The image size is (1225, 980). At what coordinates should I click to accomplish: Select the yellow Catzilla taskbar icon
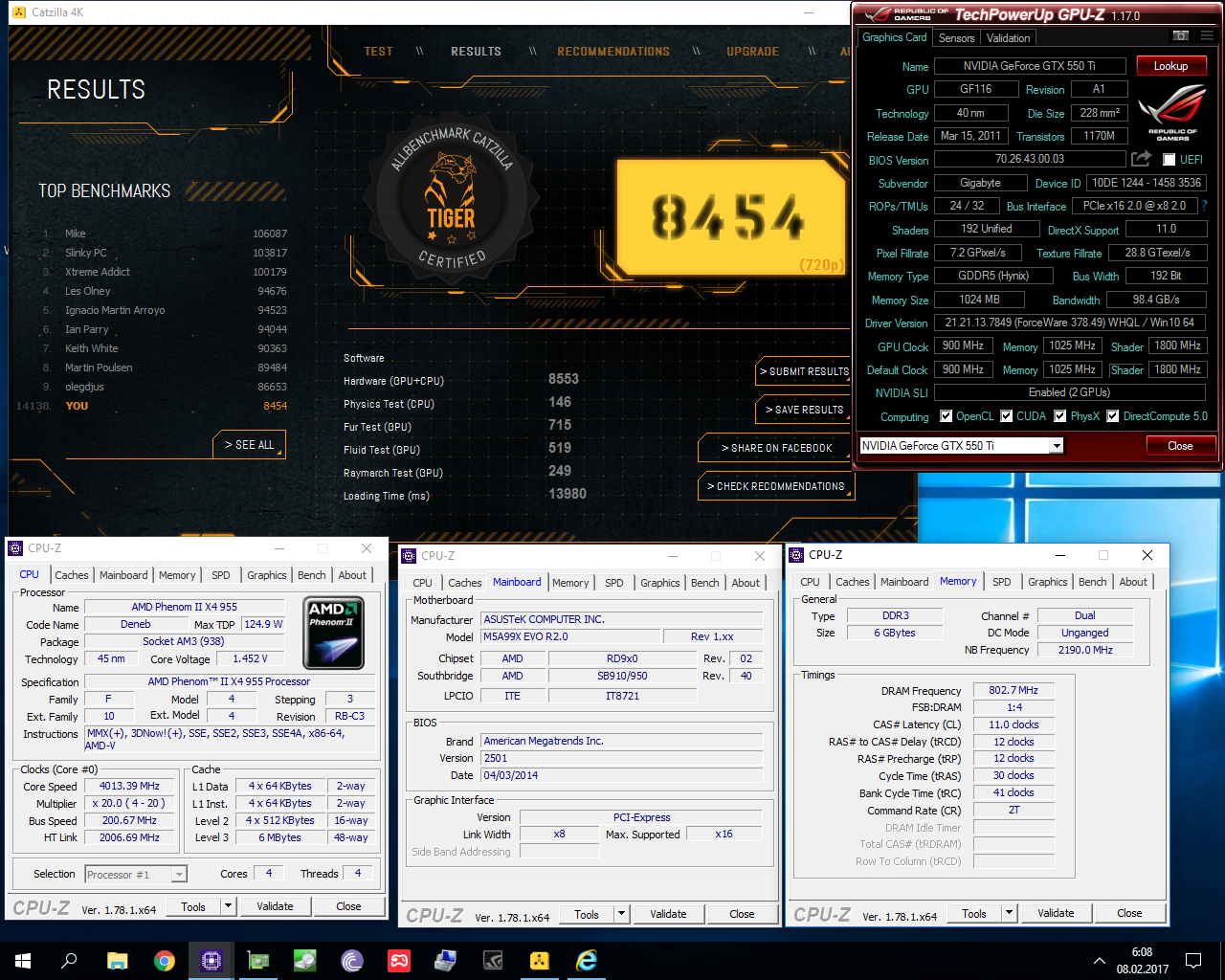point(540,960)
